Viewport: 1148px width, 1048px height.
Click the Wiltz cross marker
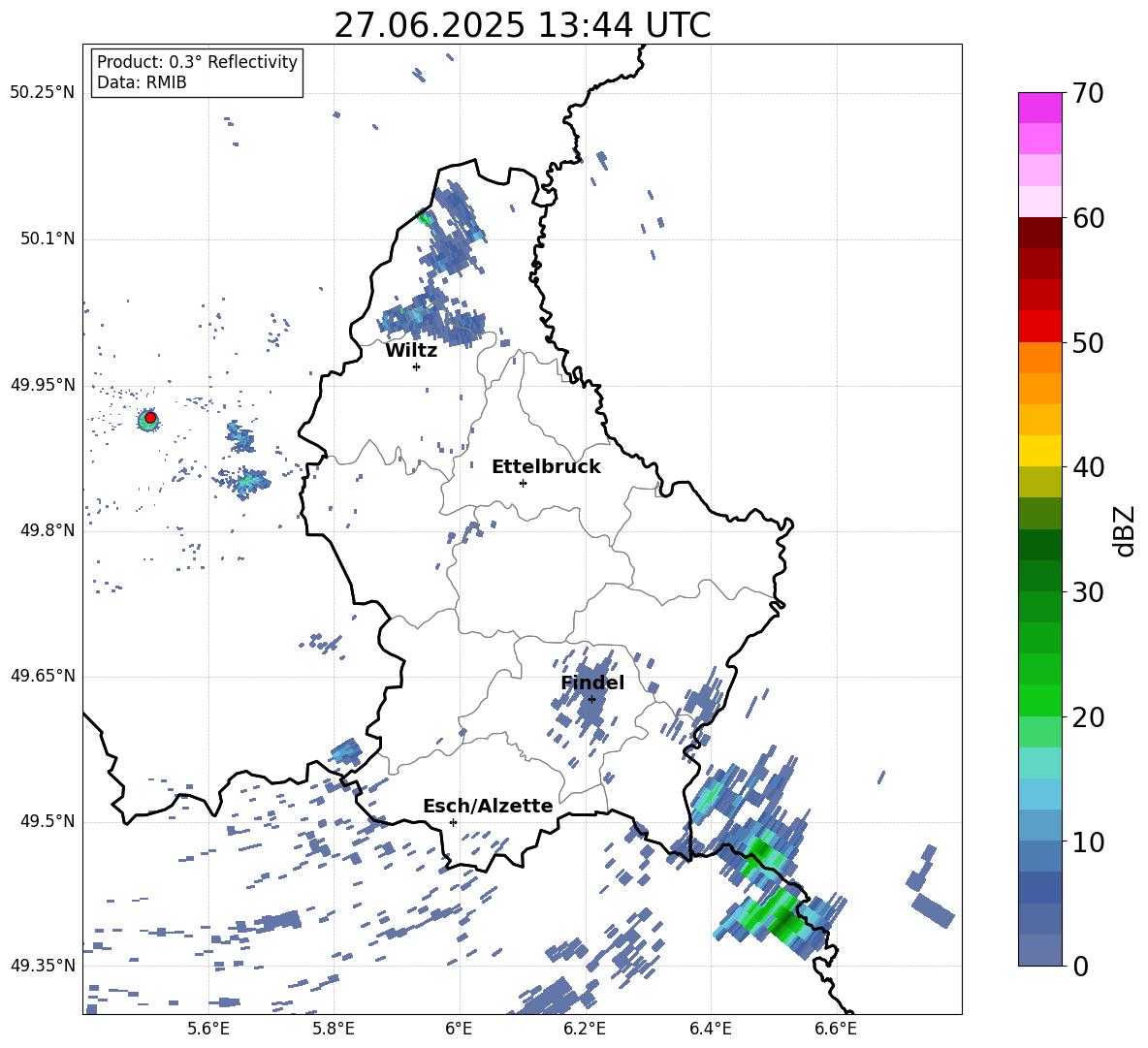[417, 366]
